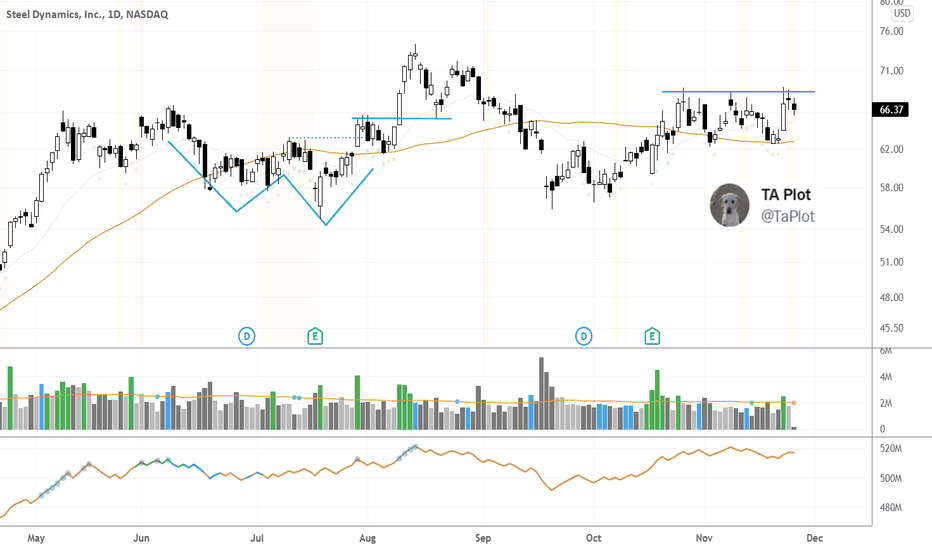Click the 2M volume axis label
932x550 pixels.
[x=886, y=404]
